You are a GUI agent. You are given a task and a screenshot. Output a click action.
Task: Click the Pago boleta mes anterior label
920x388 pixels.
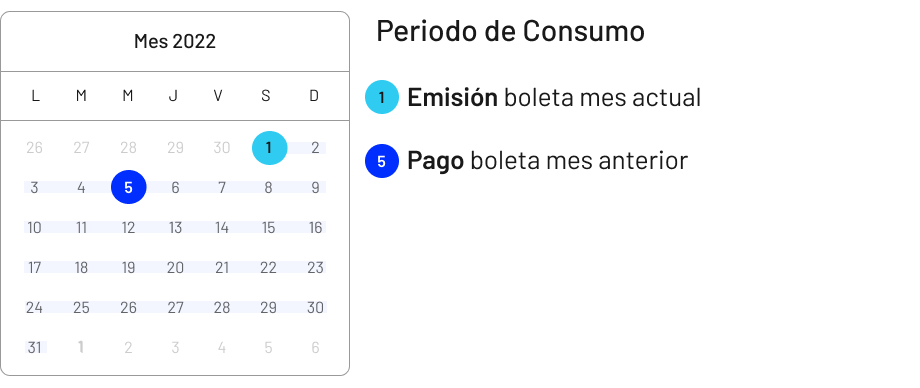pyautogui.click(x=547, y=160)
